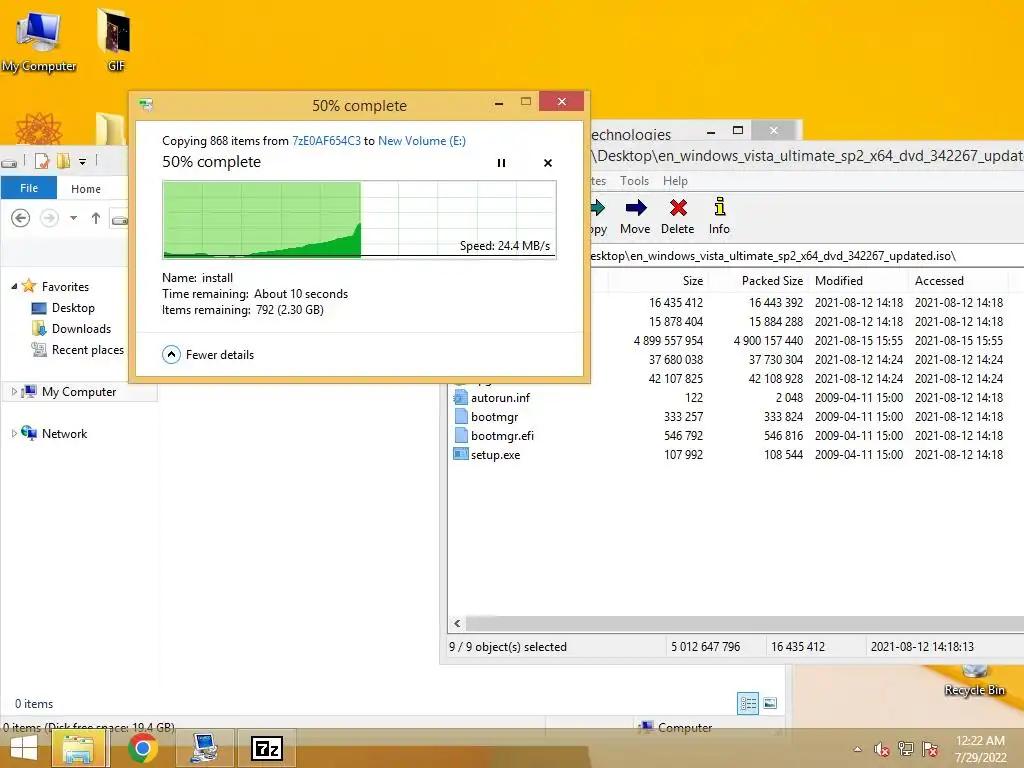Collapse the Favorites tree group

[14, 286]
